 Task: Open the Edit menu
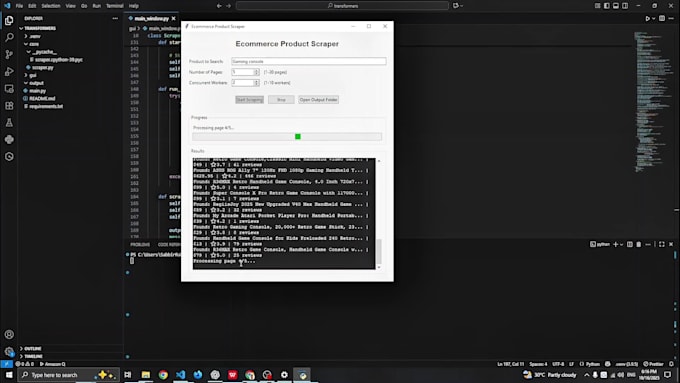point(32,6)
